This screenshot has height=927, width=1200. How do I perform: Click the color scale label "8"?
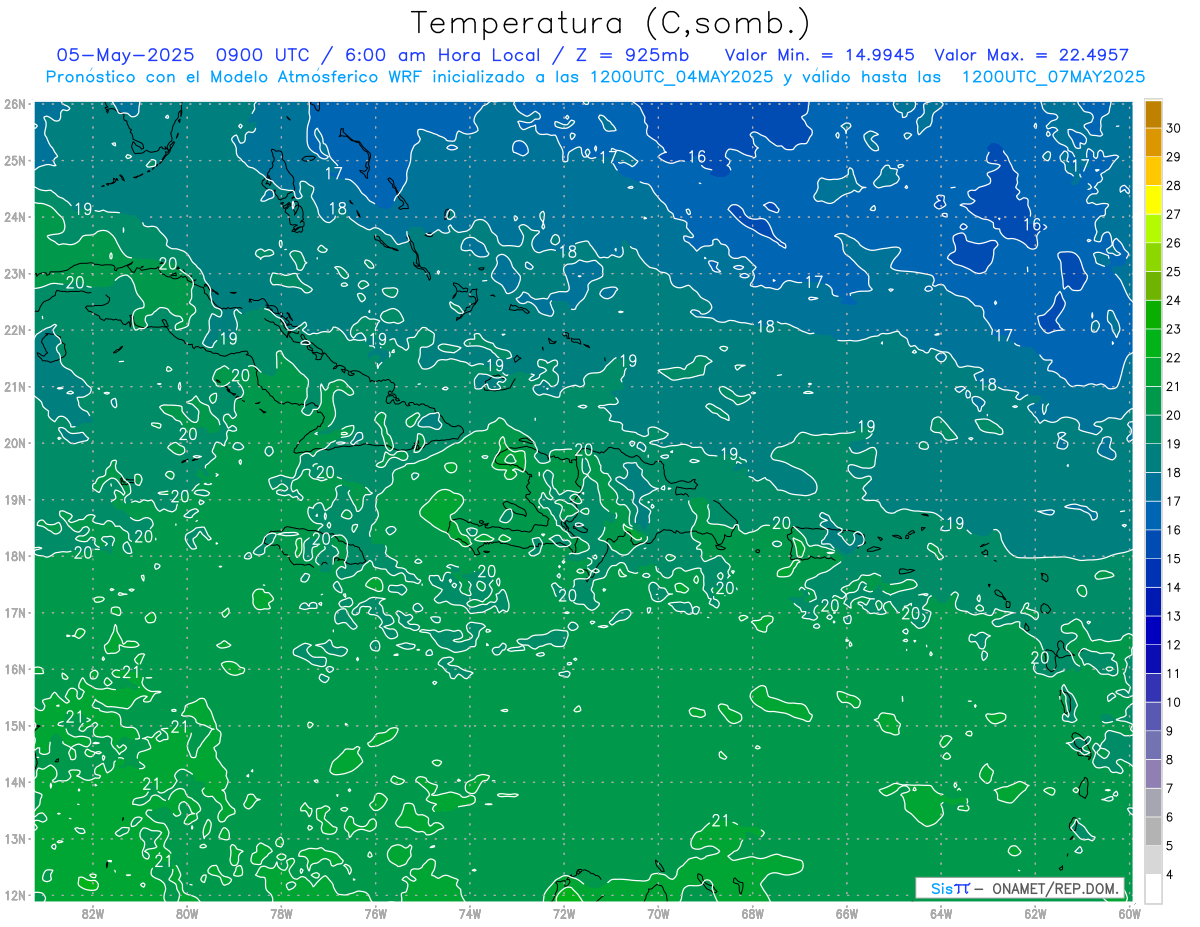point(1171,760)
